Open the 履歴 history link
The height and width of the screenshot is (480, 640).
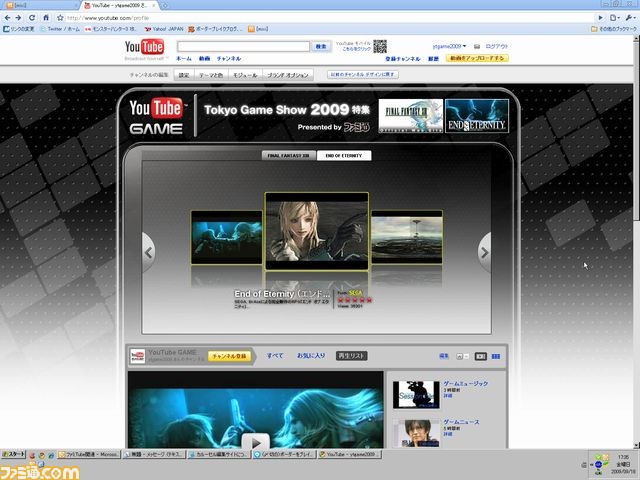[433, 59]
